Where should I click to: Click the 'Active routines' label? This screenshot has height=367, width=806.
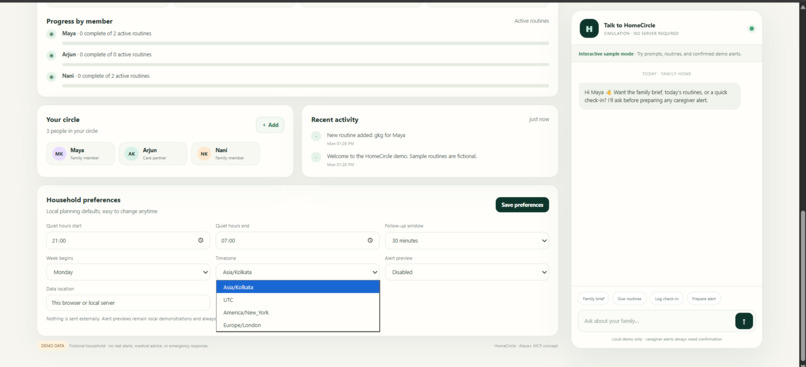click(532, 21)
